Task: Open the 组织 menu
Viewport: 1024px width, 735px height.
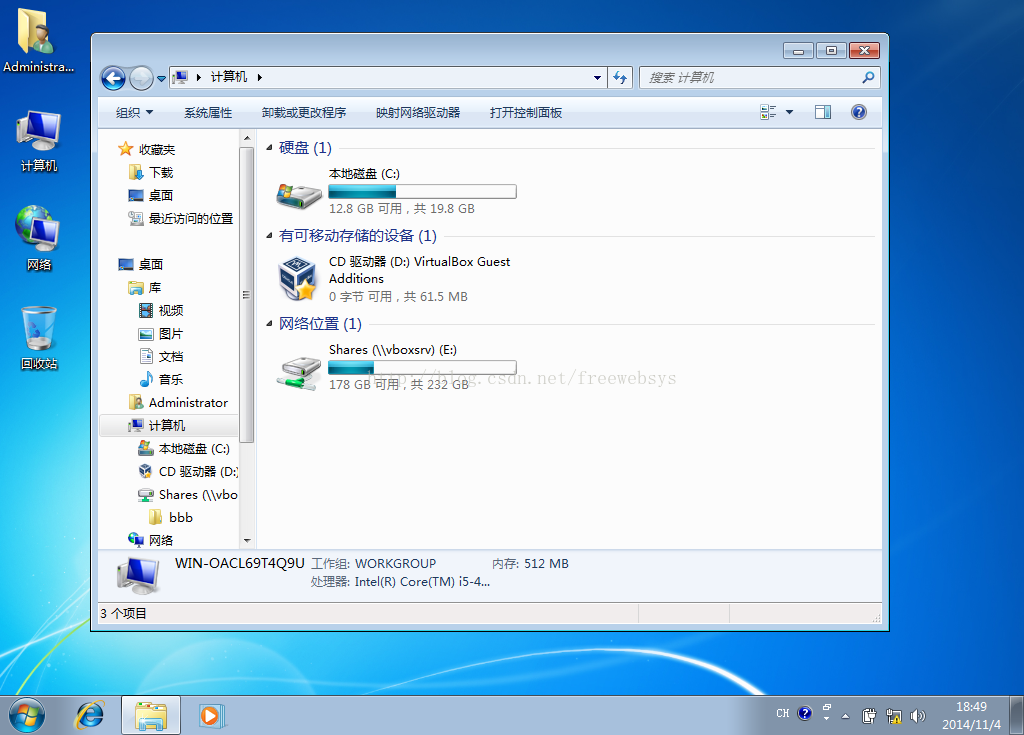Action: tap(134, 112)
